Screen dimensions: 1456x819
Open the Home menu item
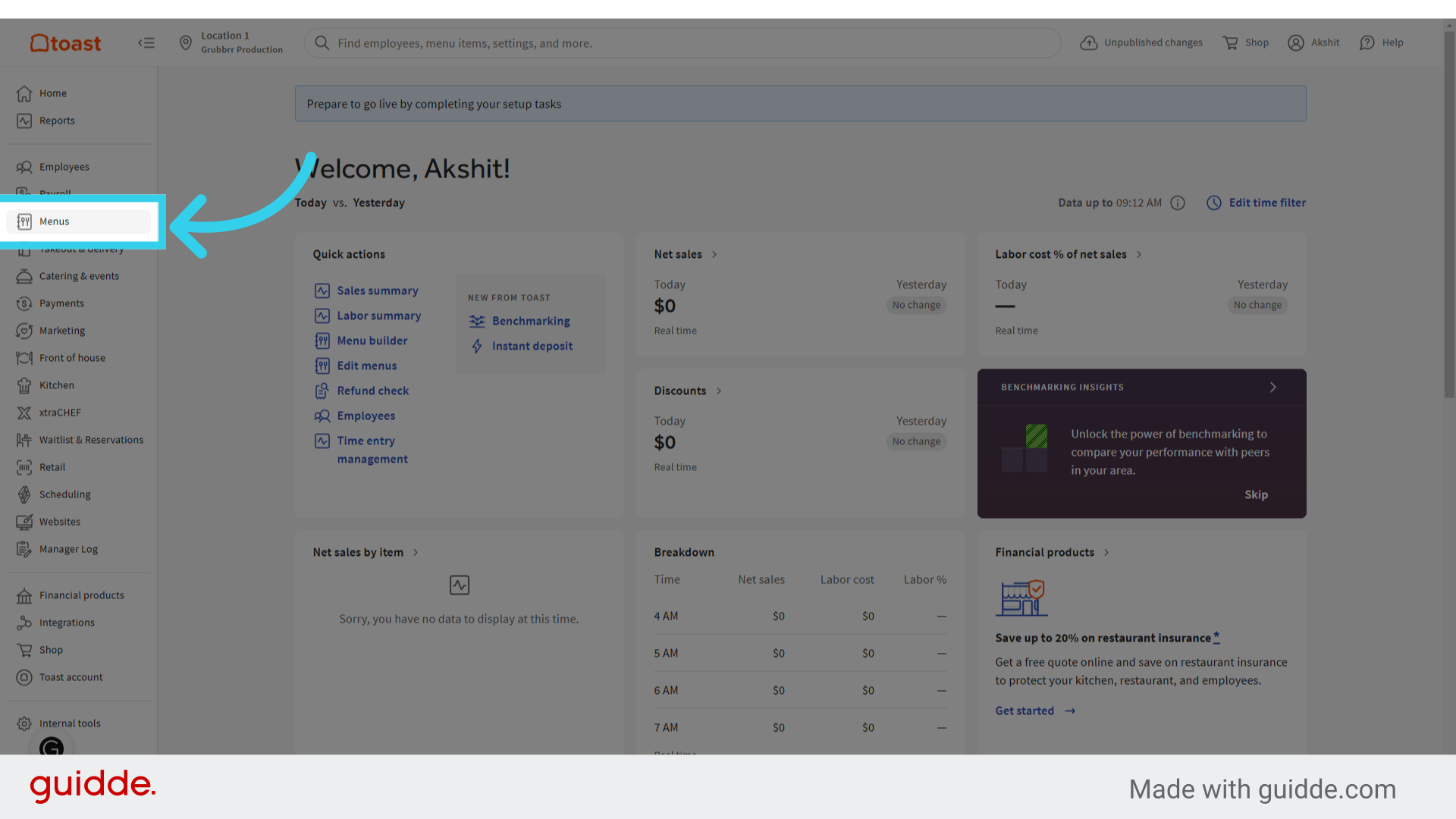(x=79, y=93)
